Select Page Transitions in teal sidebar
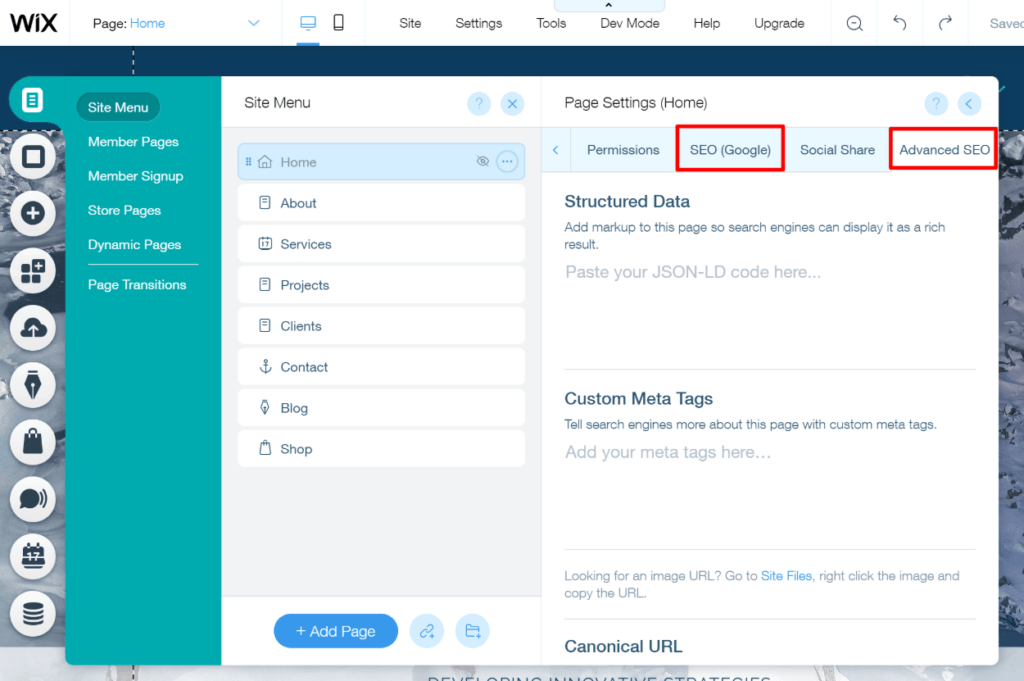Viewport: 1024px width, 681px height. tap(137, 285)
